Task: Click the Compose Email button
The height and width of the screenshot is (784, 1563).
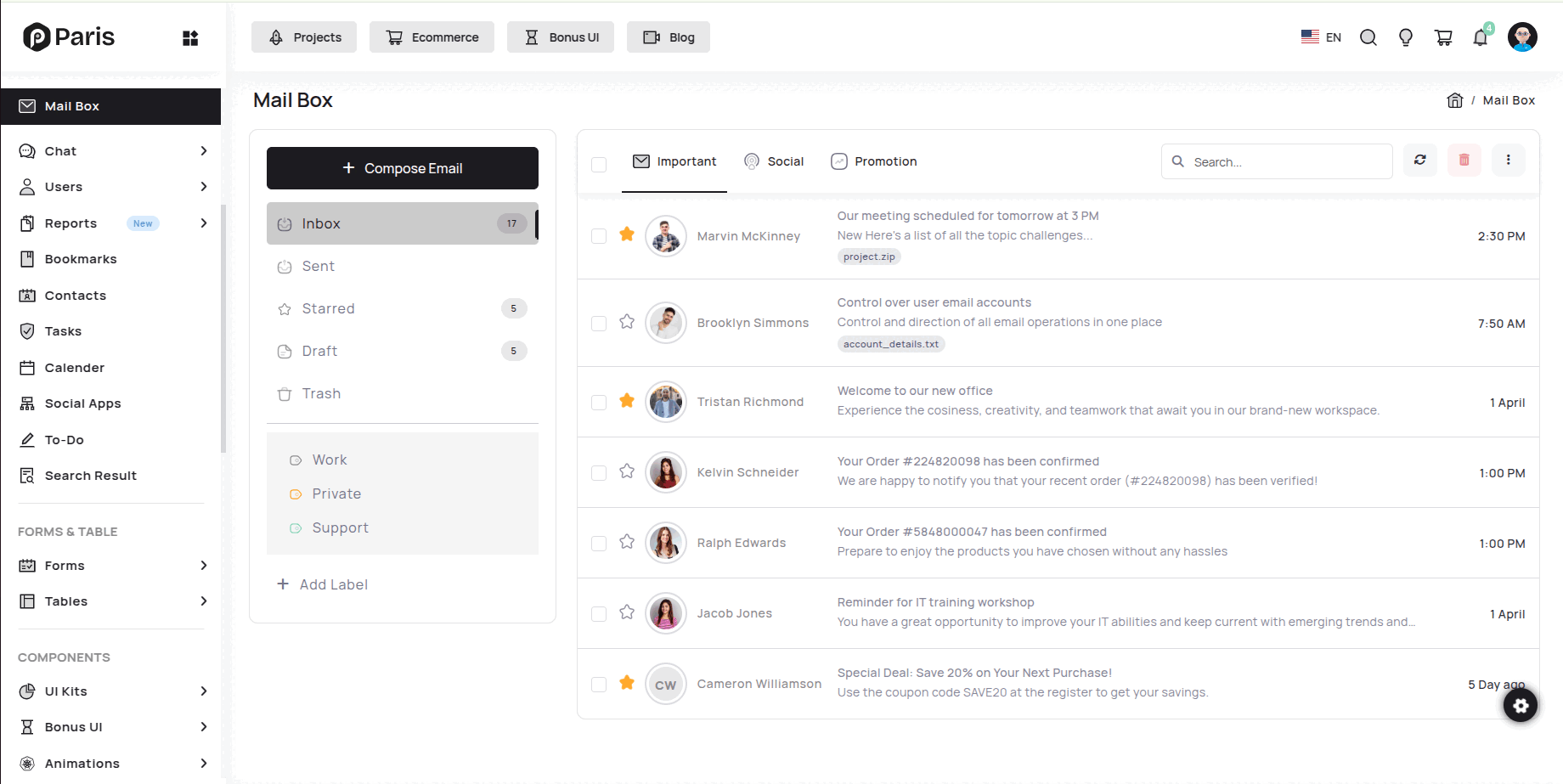Action: click(x=403, y=168)
